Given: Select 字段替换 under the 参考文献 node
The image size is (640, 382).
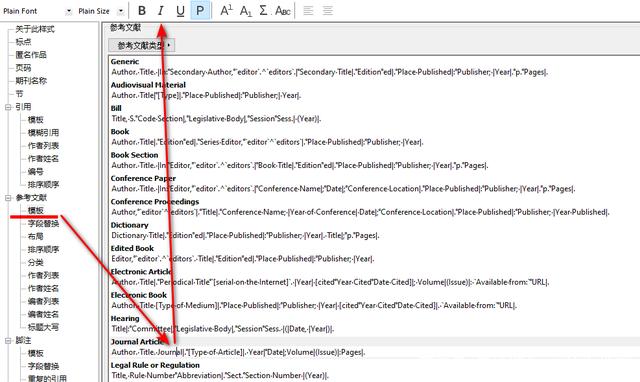Looking at the screenshot, I should point(43,224).
